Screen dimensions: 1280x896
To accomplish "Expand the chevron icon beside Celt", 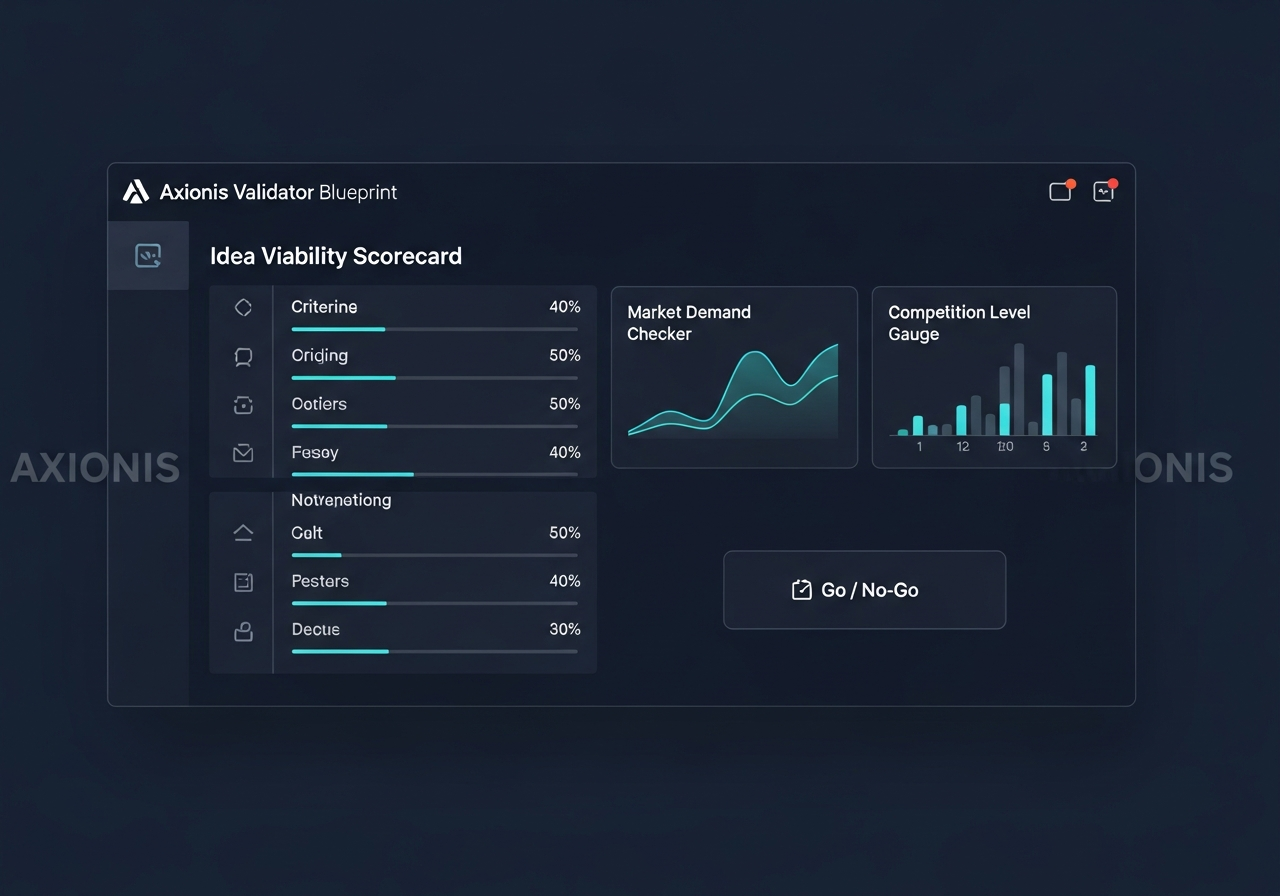I will (242, 532).
